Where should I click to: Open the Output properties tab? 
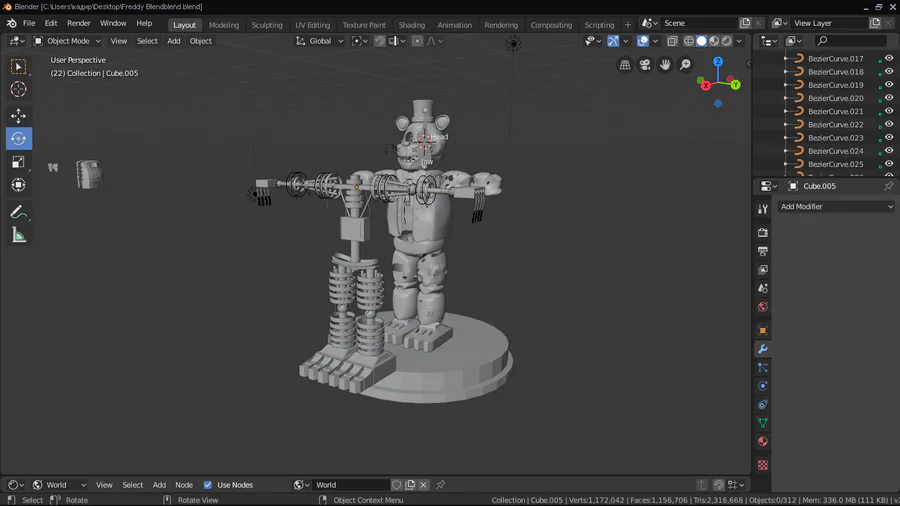[763, 251]
